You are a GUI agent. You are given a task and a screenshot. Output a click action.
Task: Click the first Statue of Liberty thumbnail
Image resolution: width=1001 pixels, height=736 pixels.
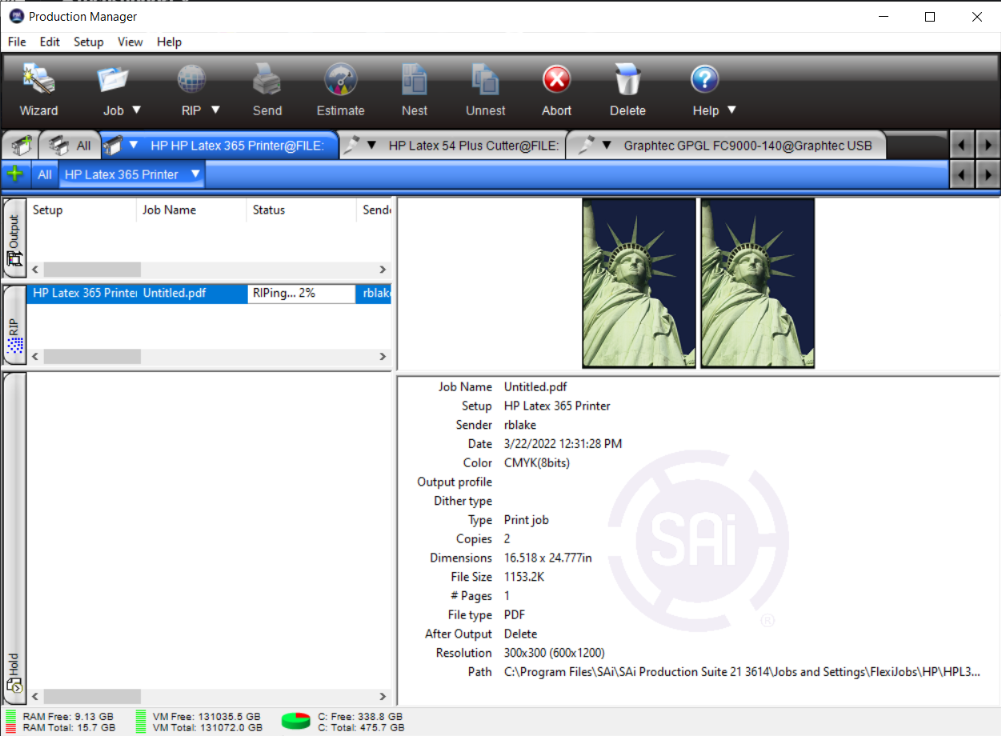[639, 283]
